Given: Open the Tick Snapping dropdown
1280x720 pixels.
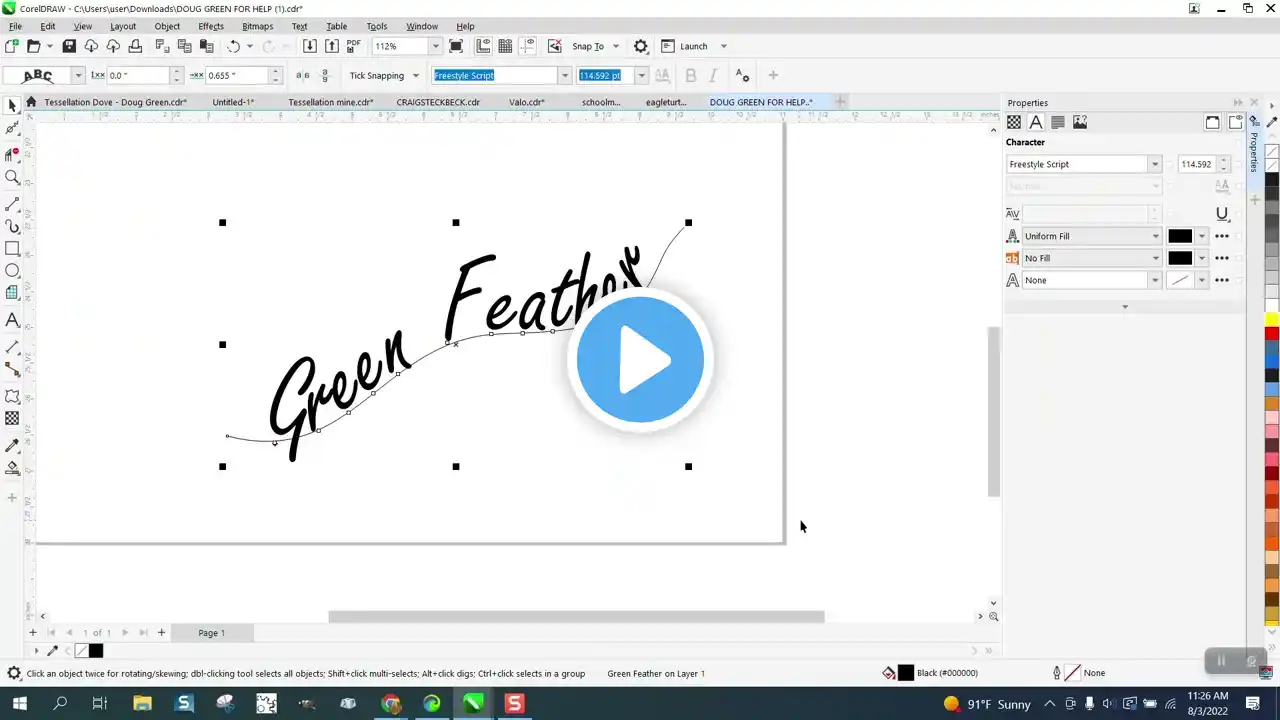Looking at the screenshot, I should coord(415,76).
